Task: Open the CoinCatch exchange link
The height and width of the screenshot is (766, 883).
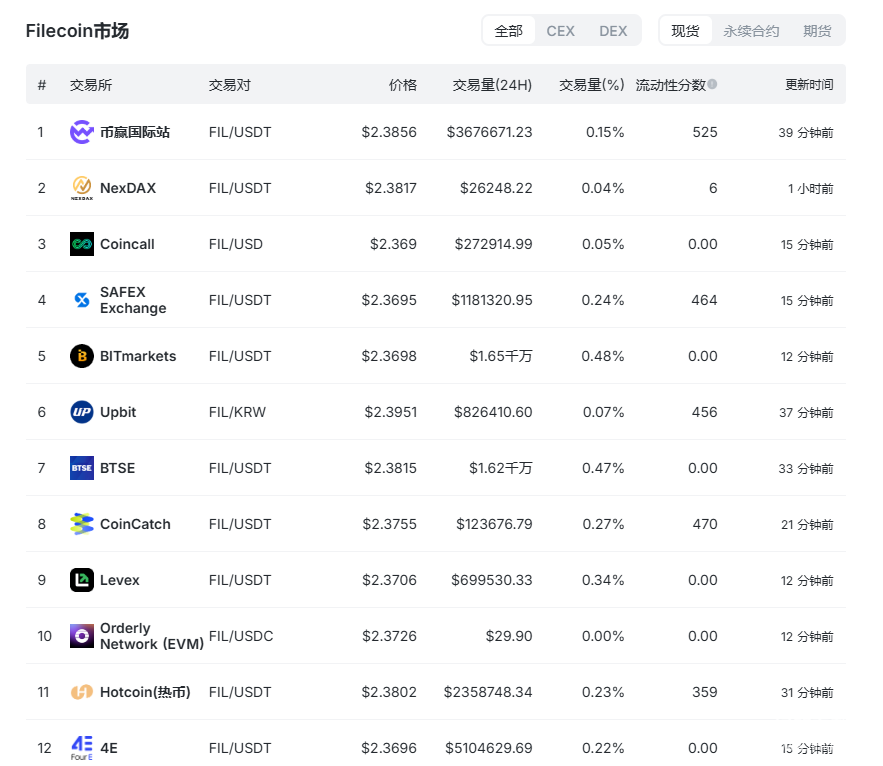Action: [x=135, y=524]
